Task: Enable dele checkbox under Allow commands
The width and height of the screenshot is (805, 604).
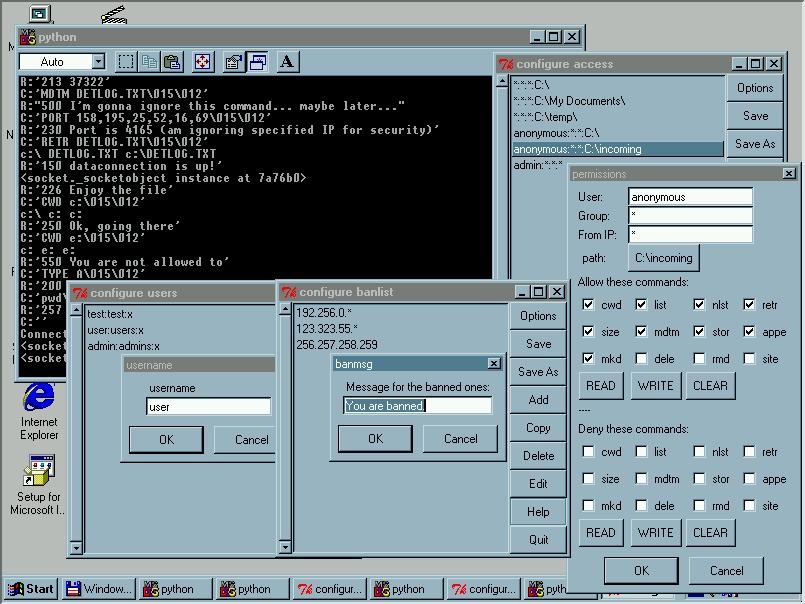Action: point(645,359)
